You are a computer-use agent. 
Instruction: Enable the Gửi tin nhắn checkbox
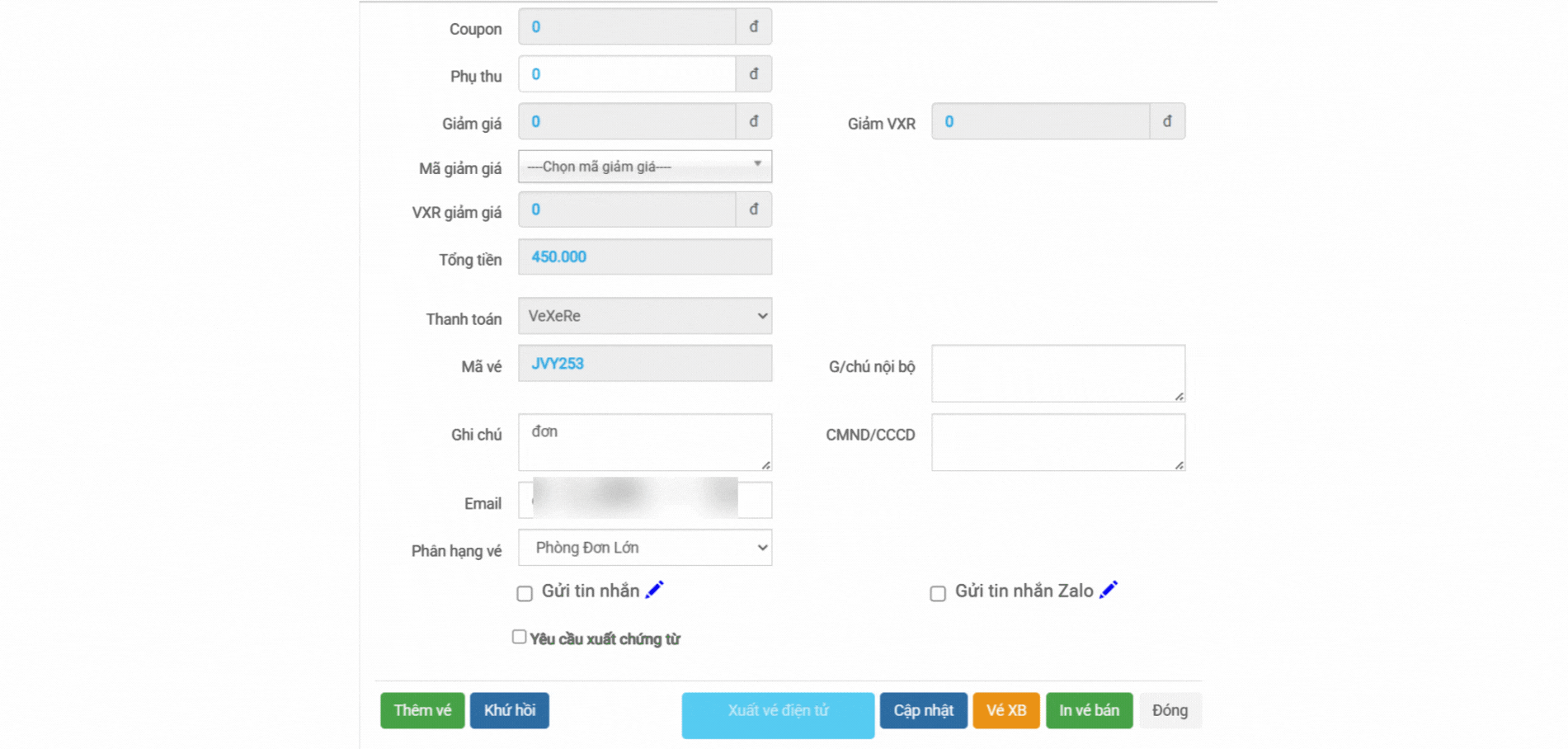click(x=525, y=593)
